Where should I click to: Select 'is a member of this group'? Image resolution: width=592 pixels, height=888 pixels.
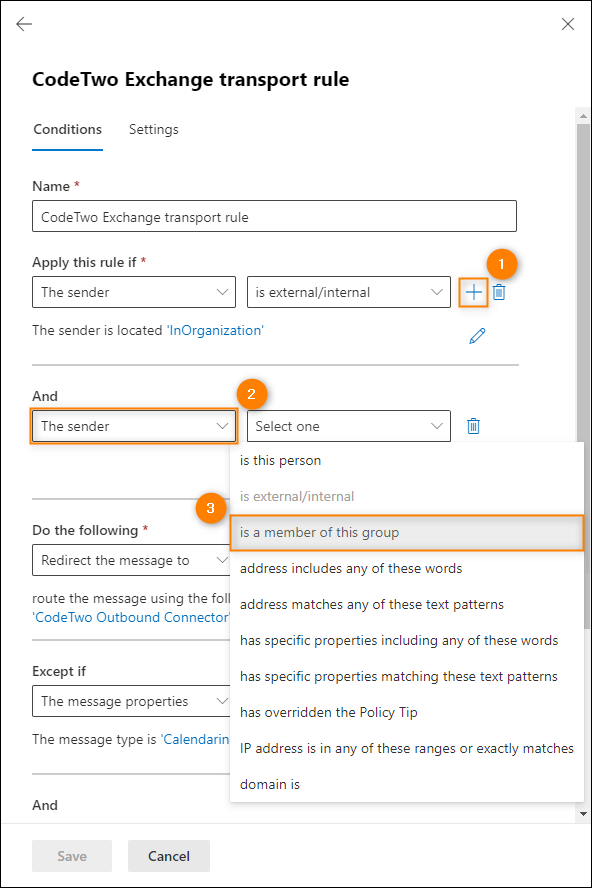(x=407, y=532)
